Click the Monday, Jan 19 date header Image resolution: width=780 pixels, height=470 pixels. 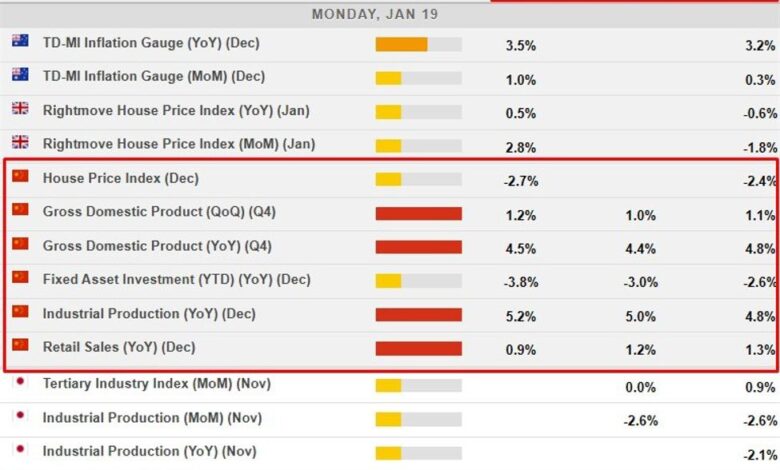point(375,14)
